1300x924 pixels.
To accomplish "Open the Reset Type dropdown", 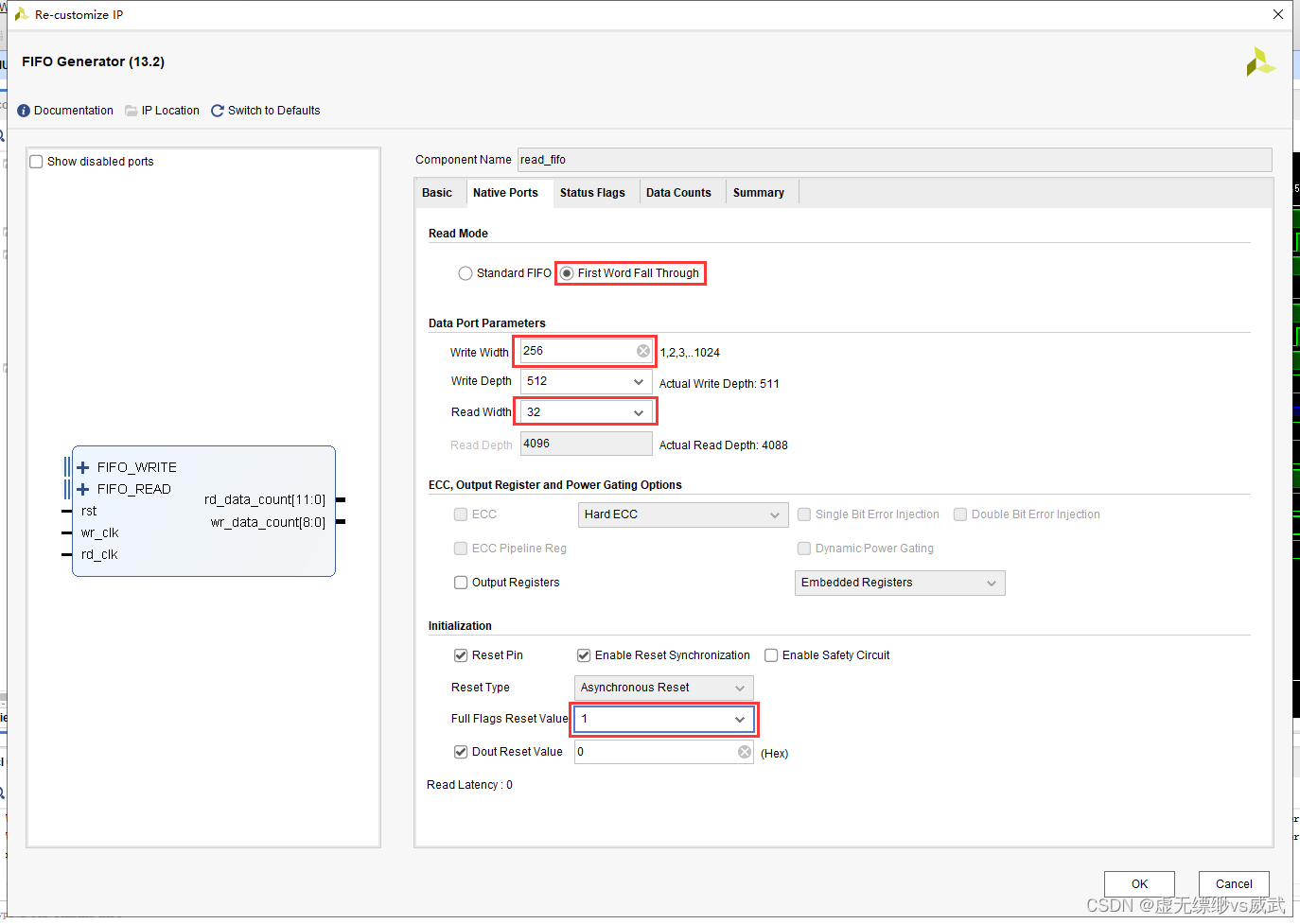I will (x=663, y=688).
